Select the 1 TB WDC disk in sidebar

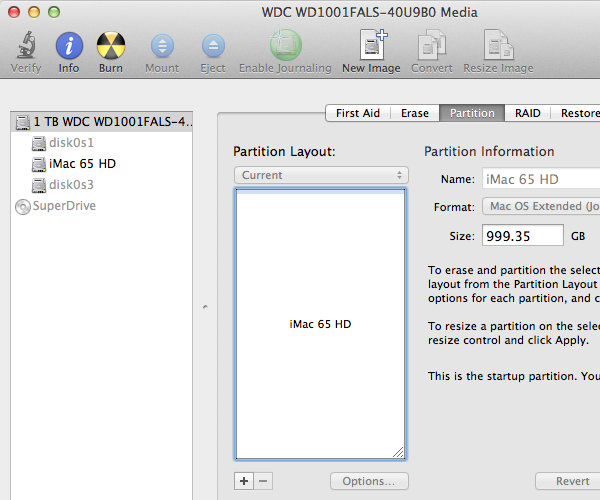click(102, 122)
